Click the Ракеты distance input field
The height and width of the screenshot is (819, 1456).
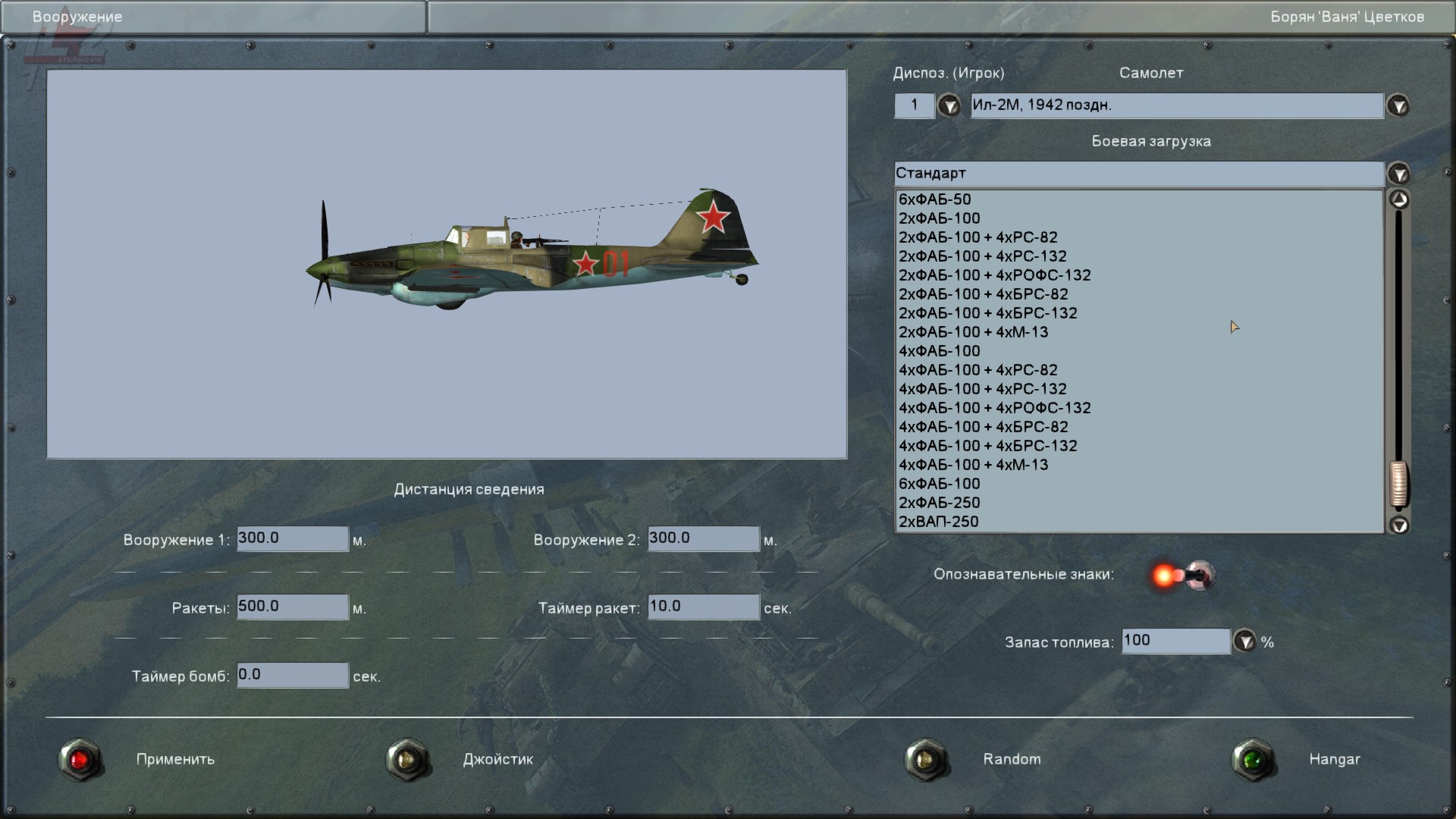(292, 607)
